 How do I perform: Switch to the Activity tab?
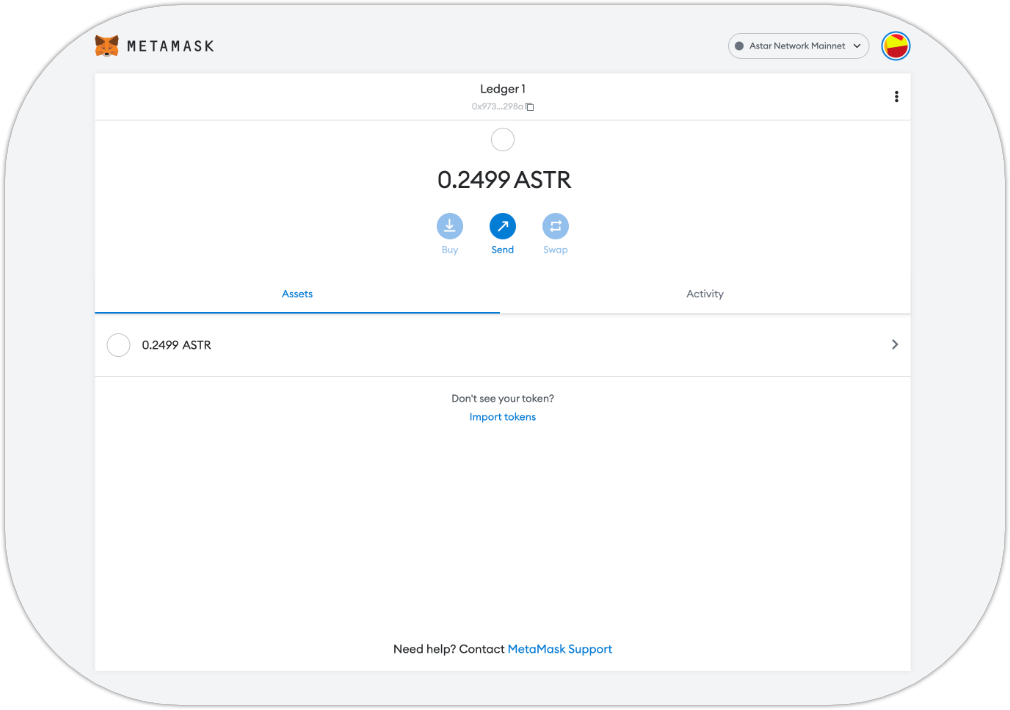(x=704, y=294)
